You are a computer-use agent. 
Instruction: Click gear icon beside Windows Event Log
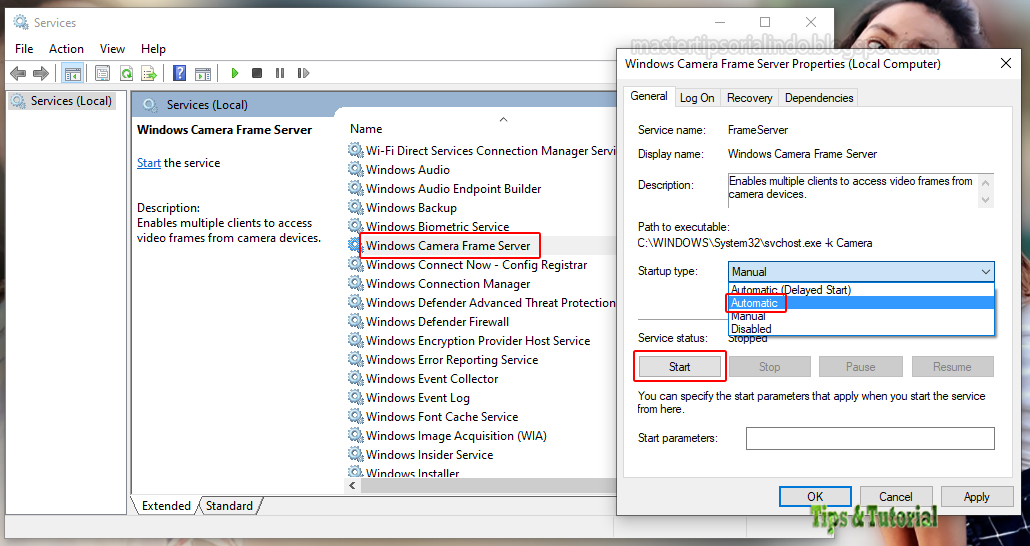[x=355, y=398]
